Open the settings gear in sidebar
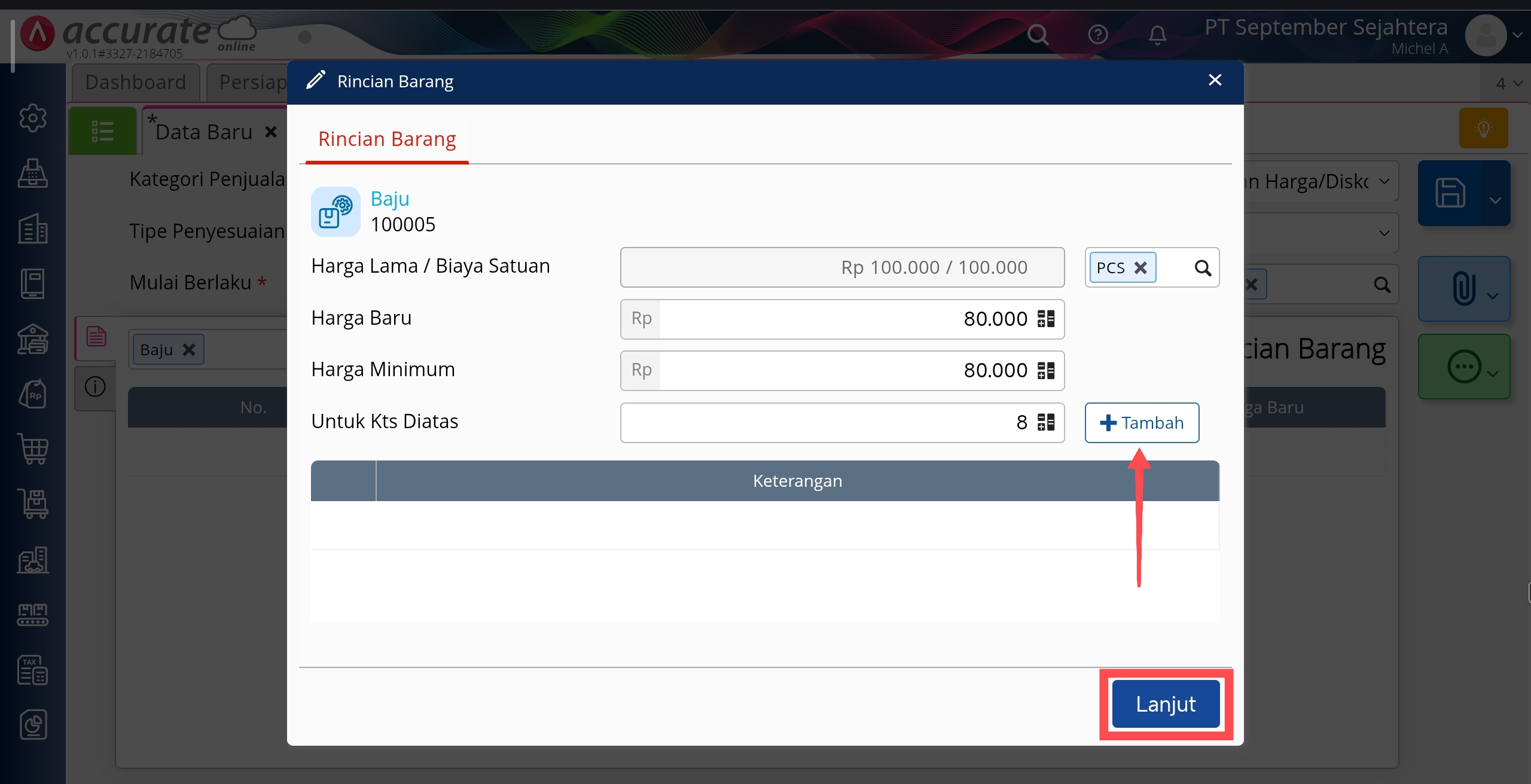The width and height of the screenshot is (1531, 784). click(x=33, y=118)
